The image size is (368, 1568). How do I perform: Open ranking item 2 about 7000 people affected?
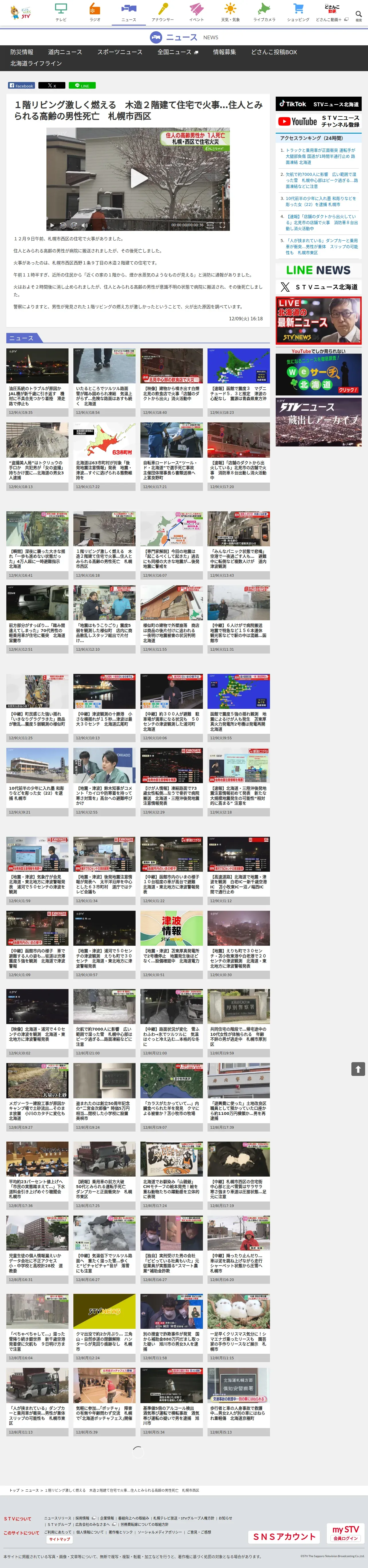(x=322, y=180)
